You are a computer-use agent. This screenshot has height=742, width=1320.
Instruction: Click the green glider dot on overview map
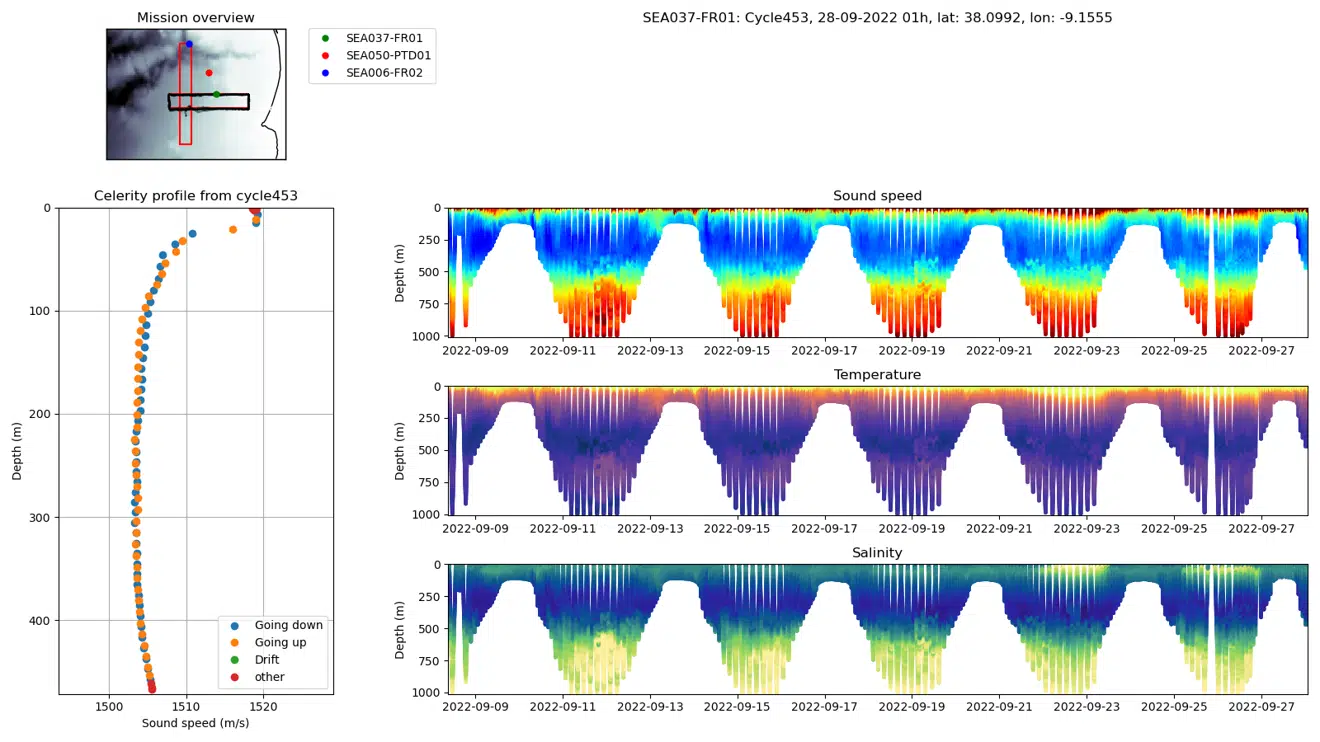[x=216, y=95]
